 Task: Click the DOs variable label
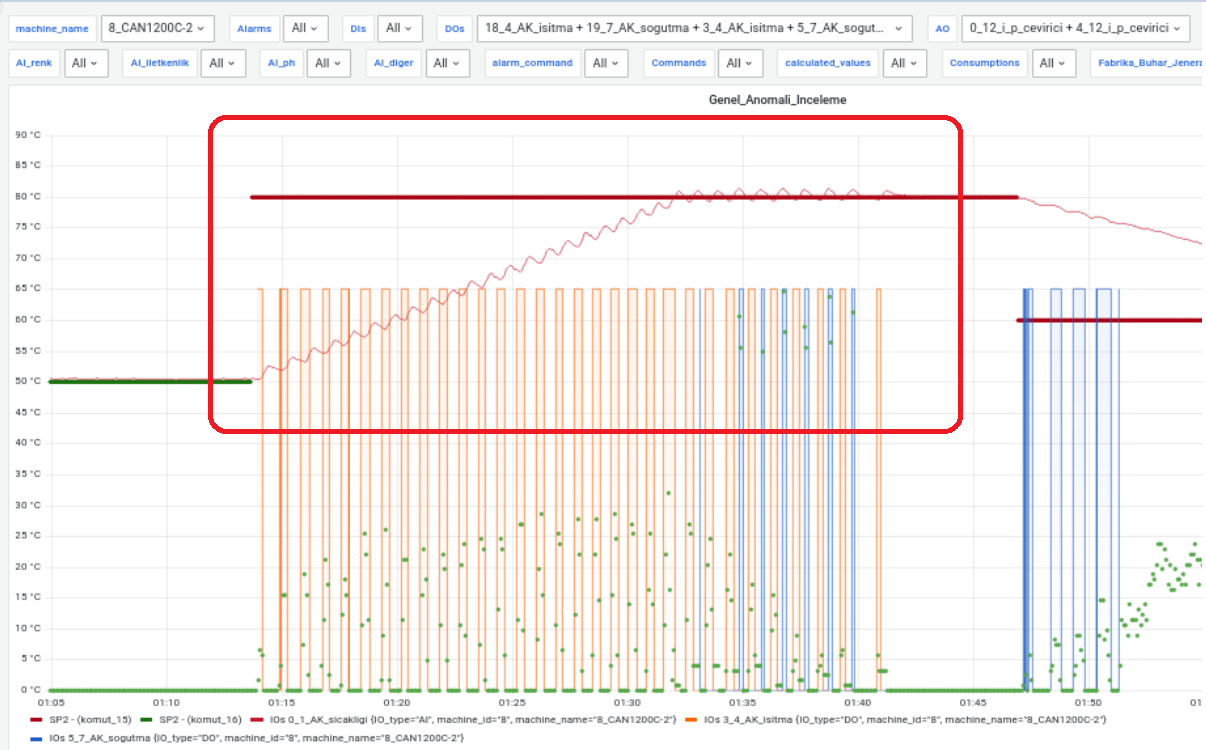[455, 29]
